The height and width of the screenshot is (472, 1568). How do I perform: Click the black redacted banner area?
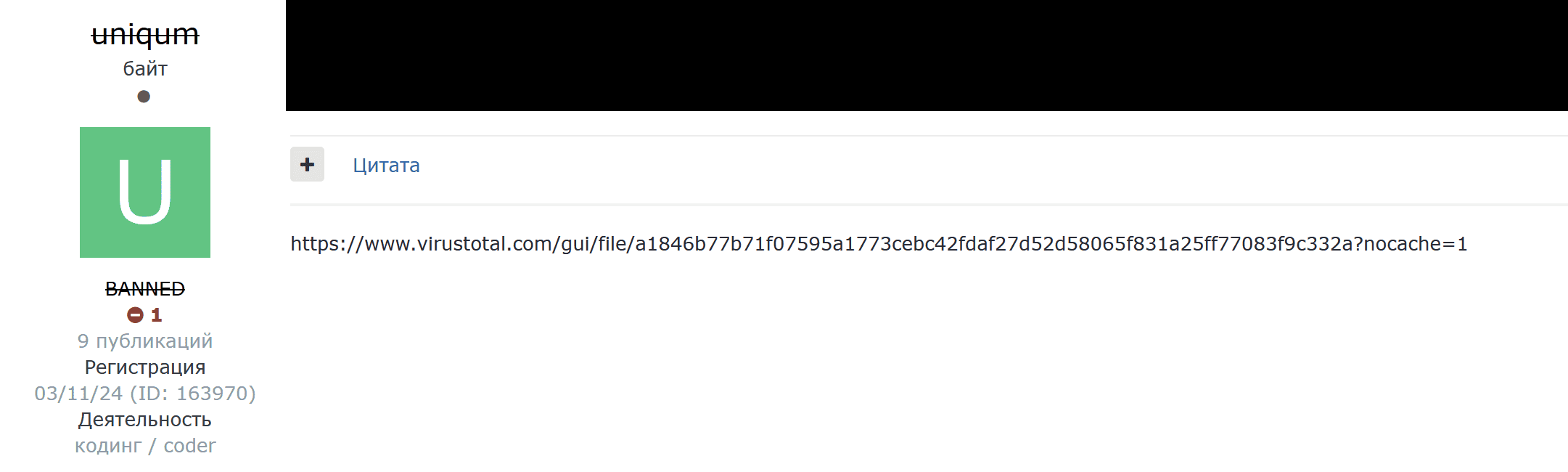[x=927, y=55]
